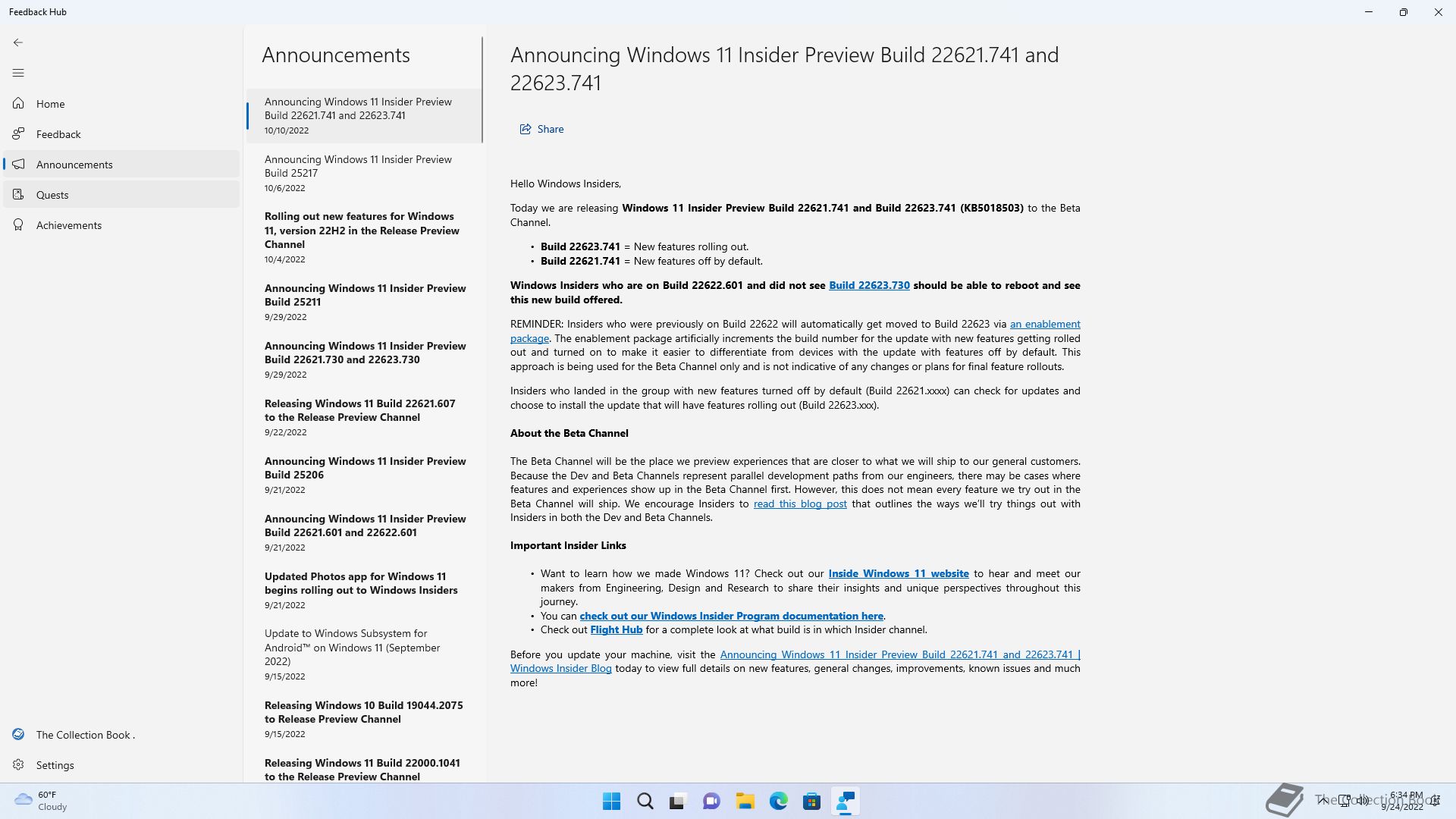Follow the 'an enablement package' link
1456x819 pixels.
pos(1045,324)
